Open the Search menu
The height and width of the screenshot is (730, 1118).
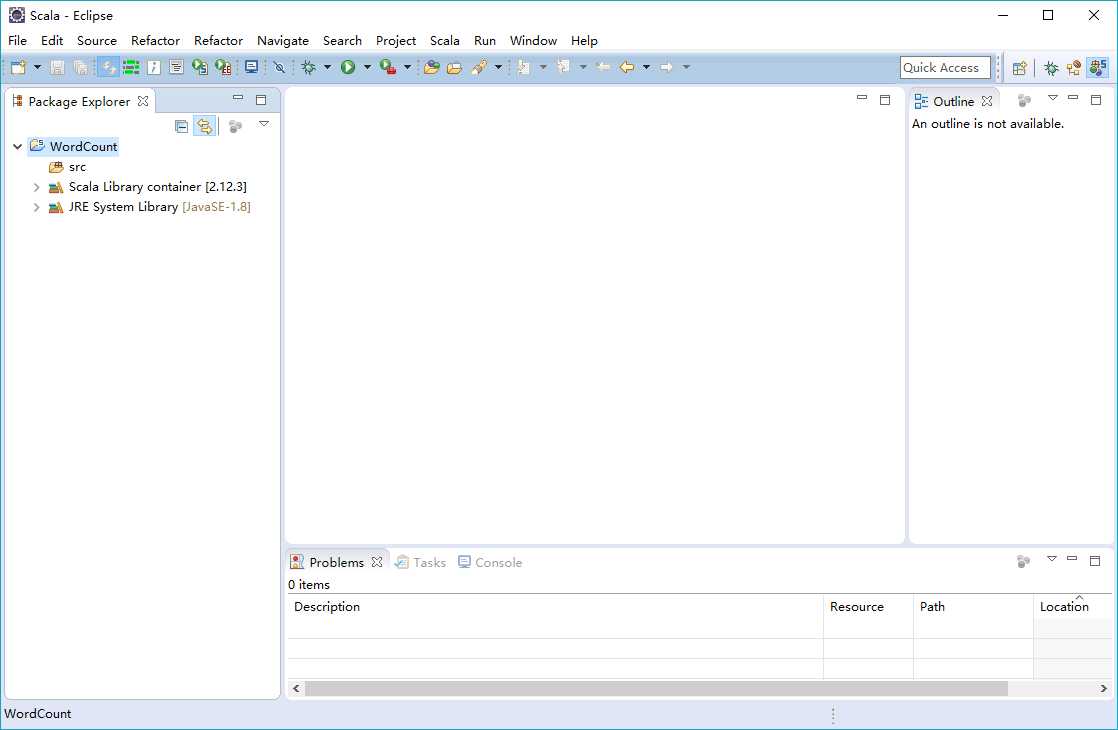342,41
